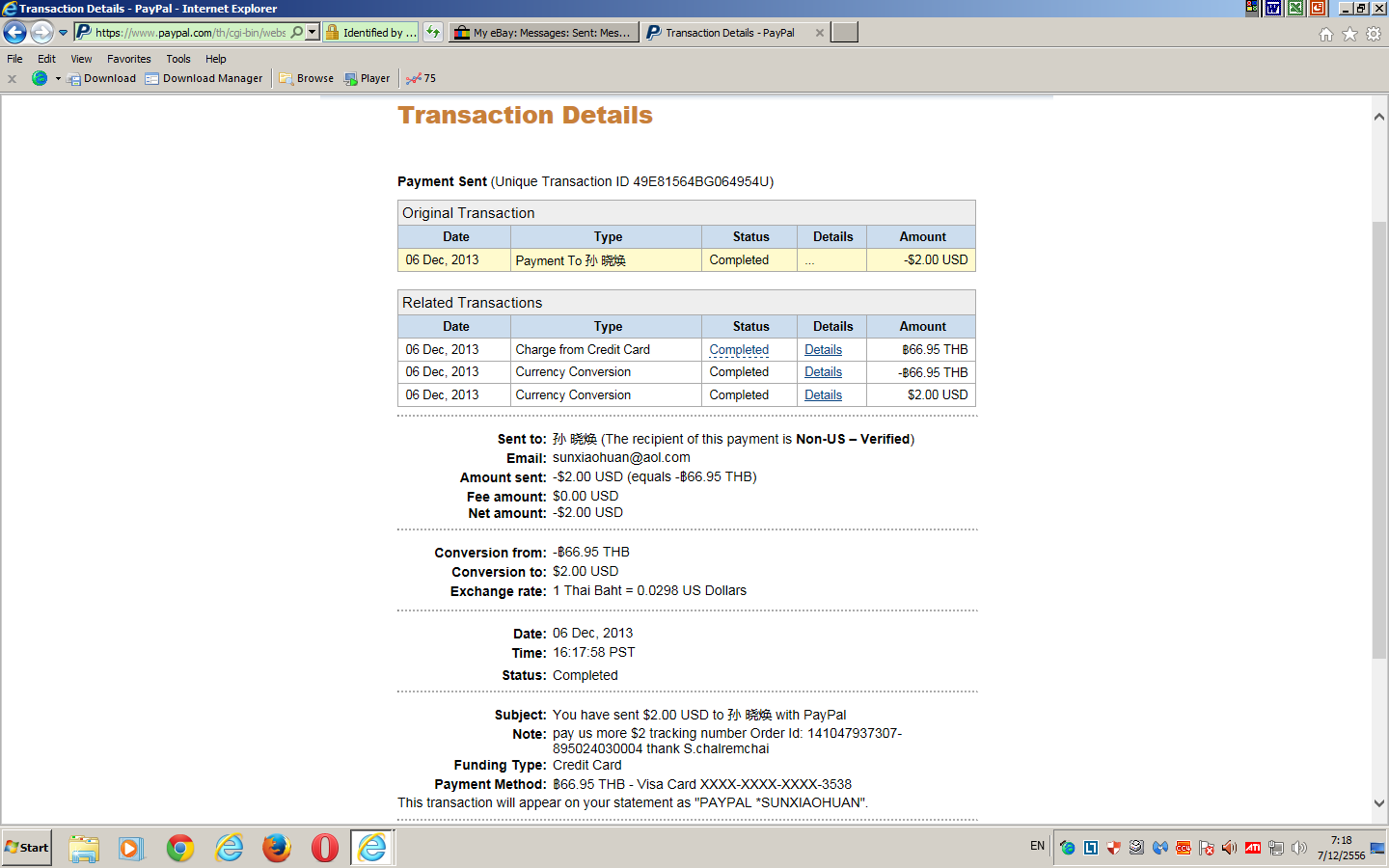The width and height of the screenshot is (1389, 868).
Task: Open the Download Manager toolbar button
Action: click(204, 79)
